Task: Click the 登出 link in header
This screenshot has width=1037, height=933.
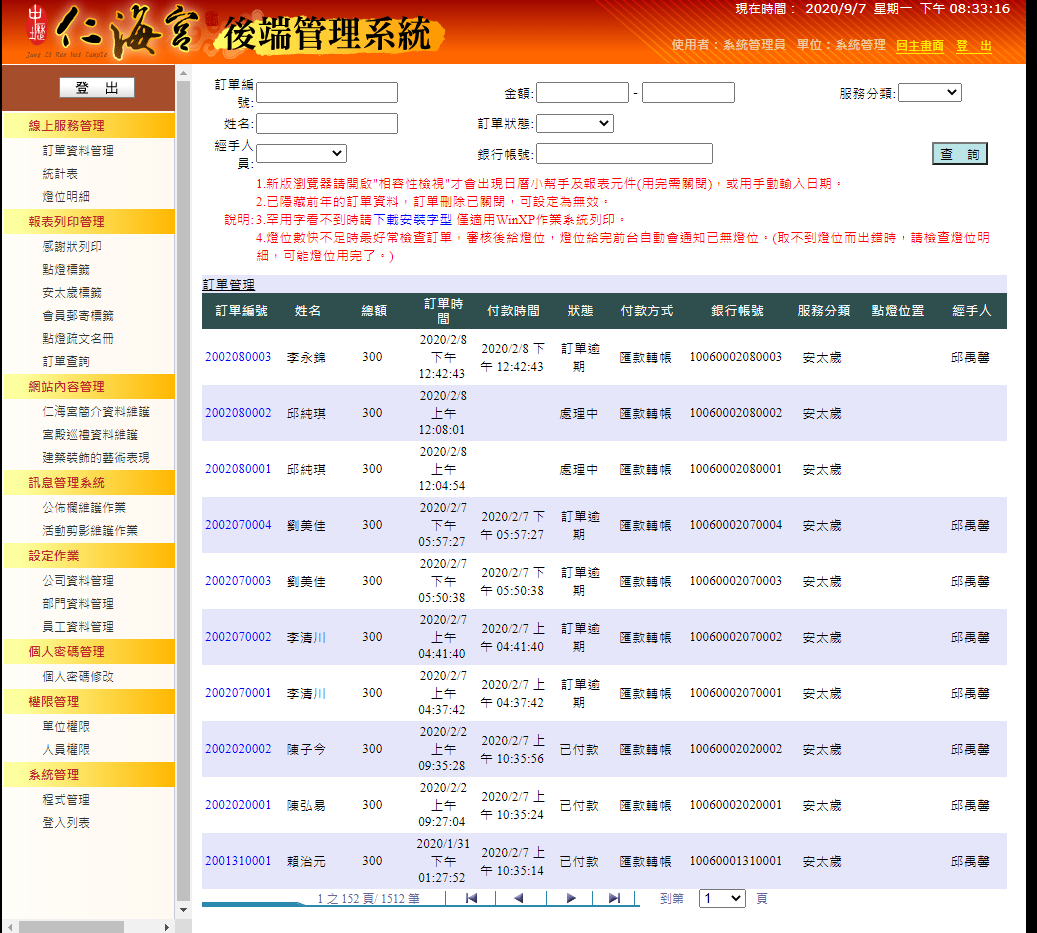Action: click(x=974, y=46)
